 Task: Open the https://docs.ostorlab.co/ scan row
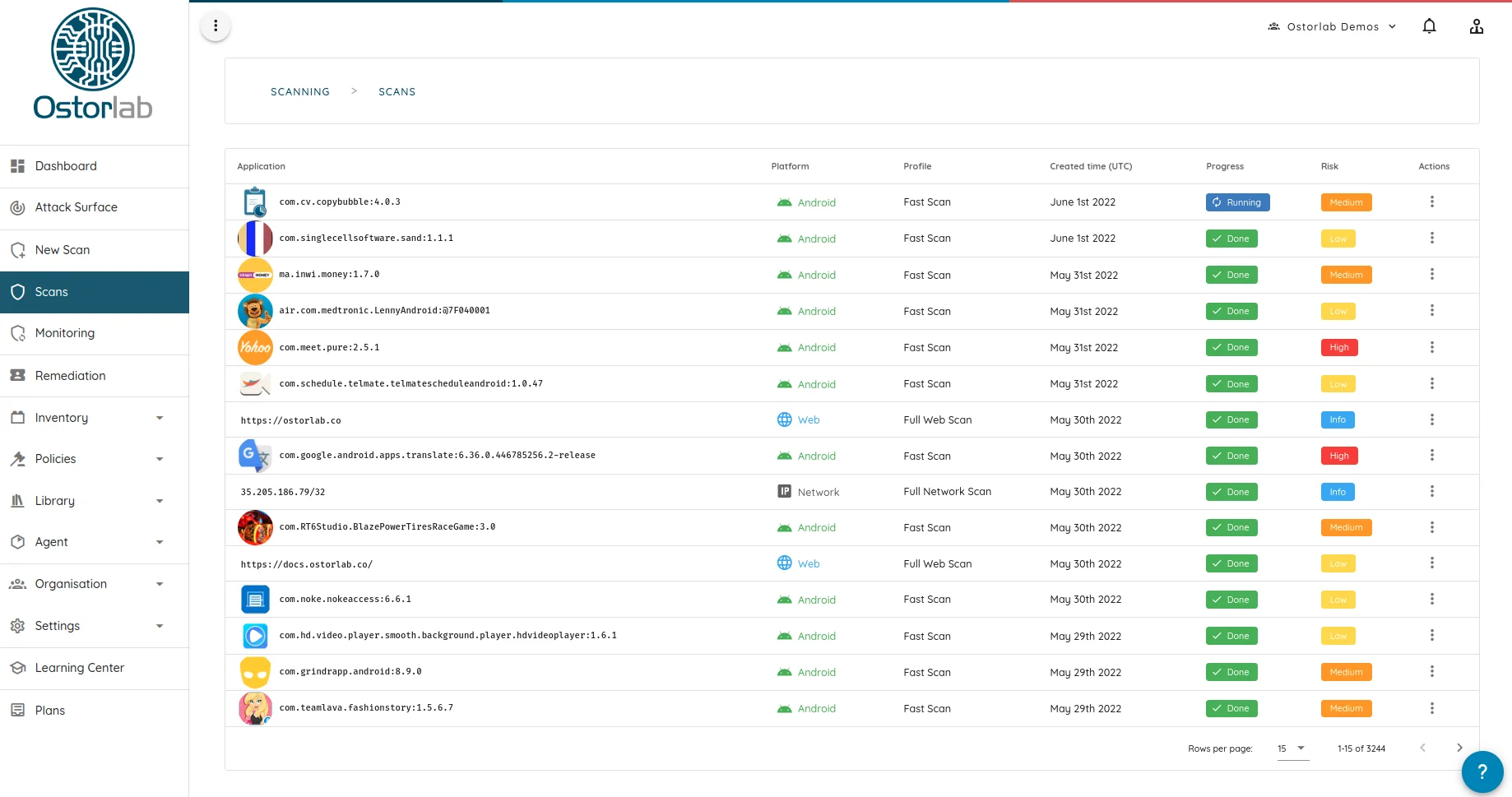[306, 564]
